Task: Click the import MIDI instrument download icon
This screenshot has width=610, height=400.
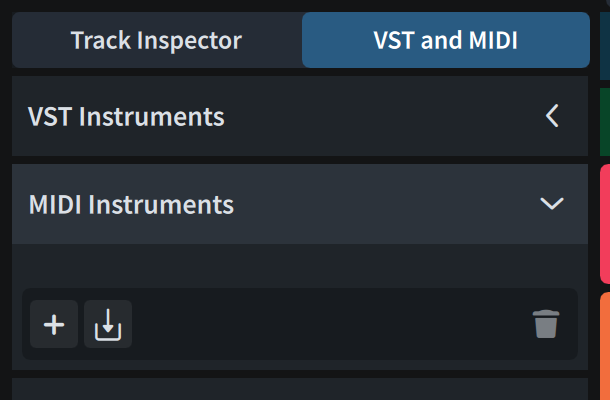Action: point(107,325)
